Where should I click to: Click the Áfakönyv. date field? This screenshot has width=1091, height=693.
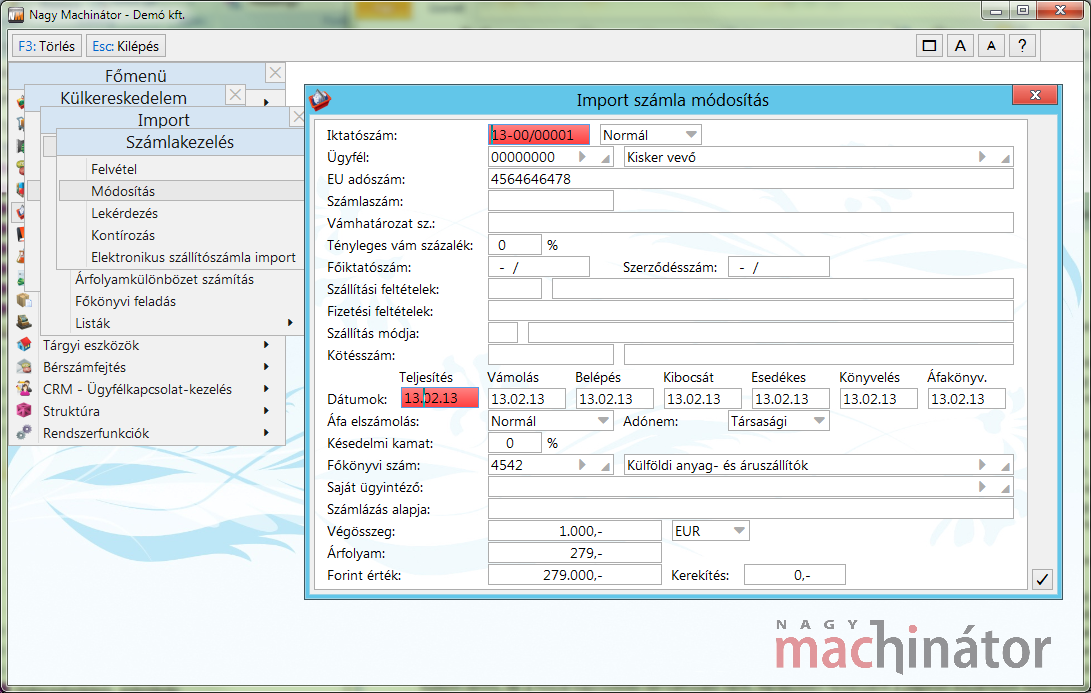pos(966,399)
